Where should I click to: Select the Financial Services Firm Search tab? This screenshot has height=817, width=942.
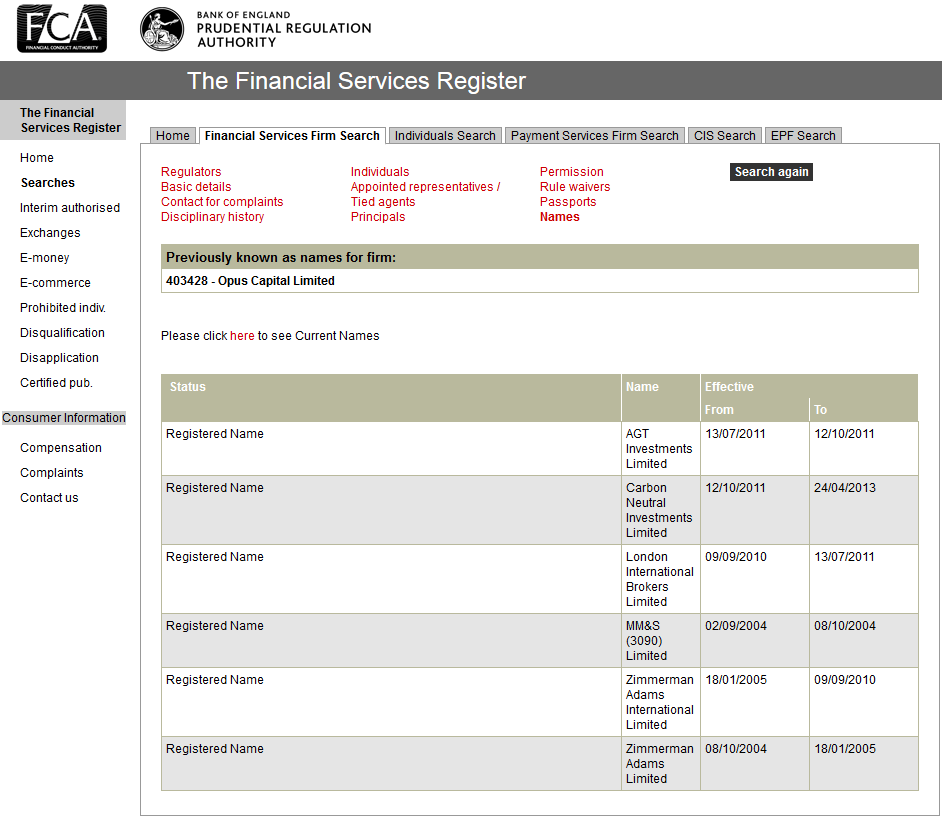point(292,136)
